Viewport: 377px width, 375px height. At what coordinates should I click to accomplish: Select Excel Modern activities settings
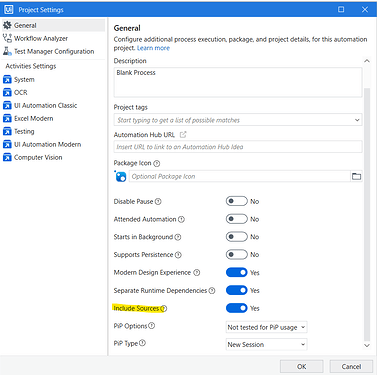click(33, 118)
